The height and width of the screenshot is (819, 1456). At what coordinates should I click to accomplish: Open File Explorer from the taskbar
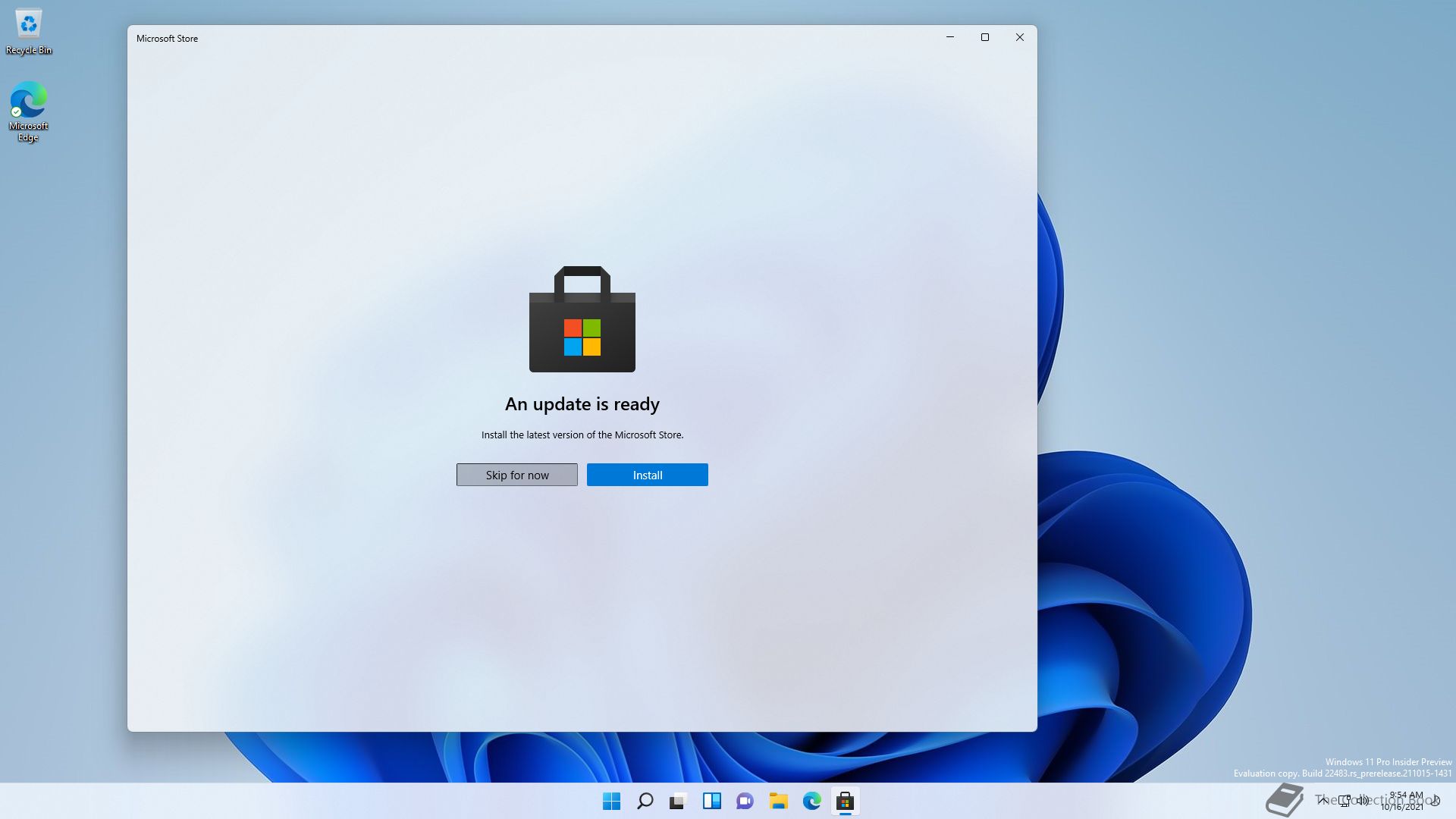pyautogui.click(x=778, y=801)
